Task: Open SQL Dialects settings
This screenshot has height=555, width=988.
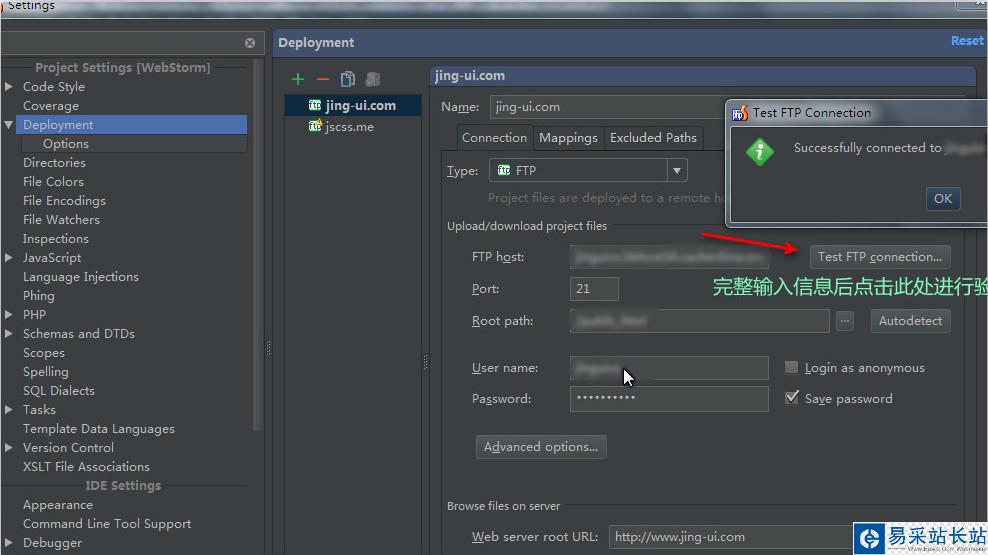Action: (x=59, y=391)
